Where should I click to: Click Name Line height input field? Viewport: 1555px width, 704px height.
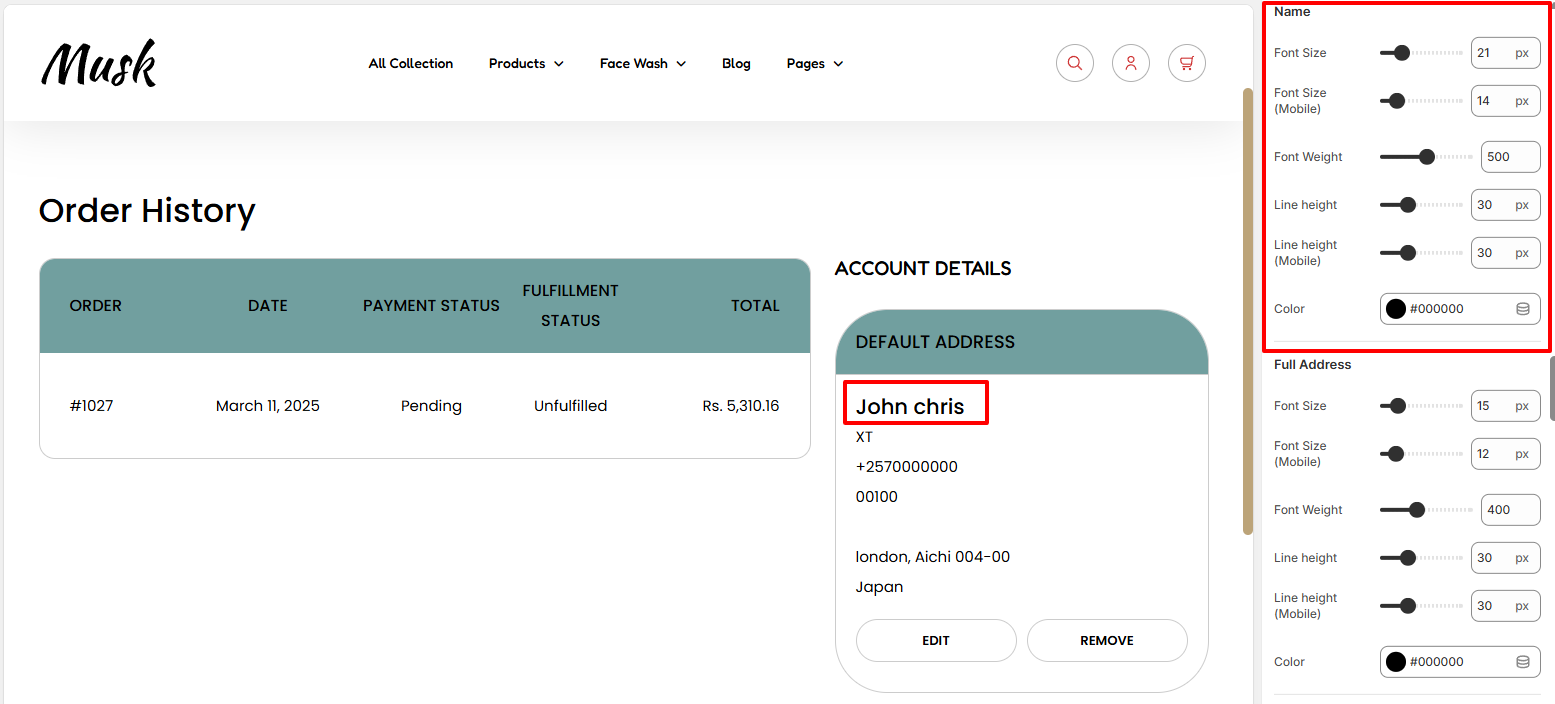(x=1505, y=205)
